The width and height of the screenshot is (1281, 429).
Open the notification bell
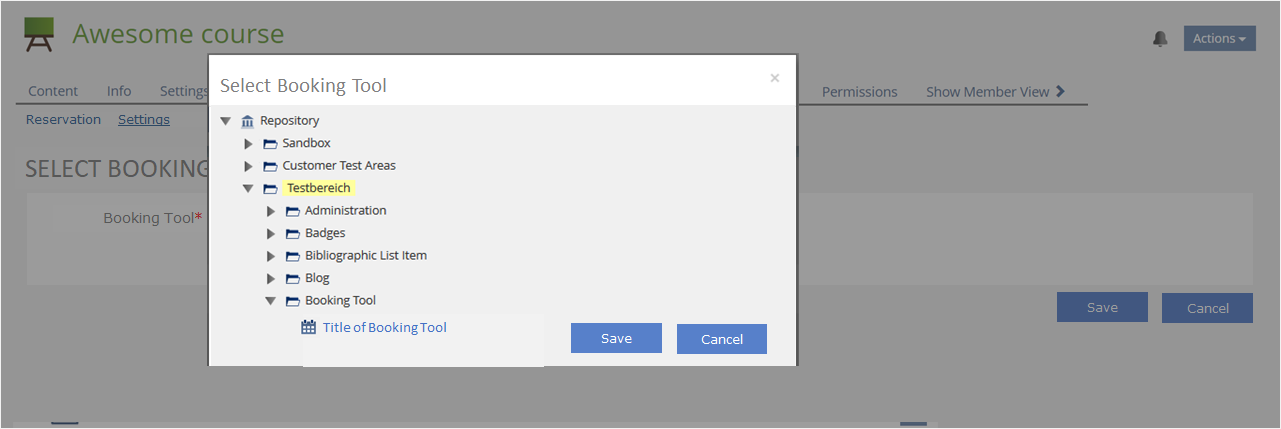click(x=1160, y=39)
